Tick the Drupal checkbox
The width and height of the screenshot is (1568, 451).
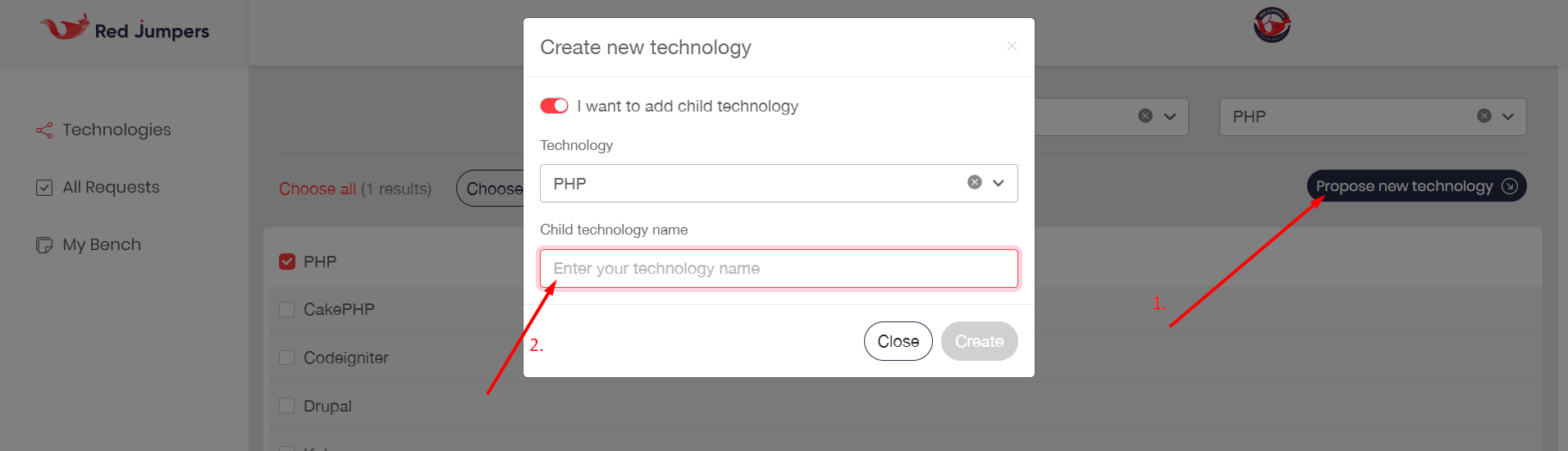286,406
